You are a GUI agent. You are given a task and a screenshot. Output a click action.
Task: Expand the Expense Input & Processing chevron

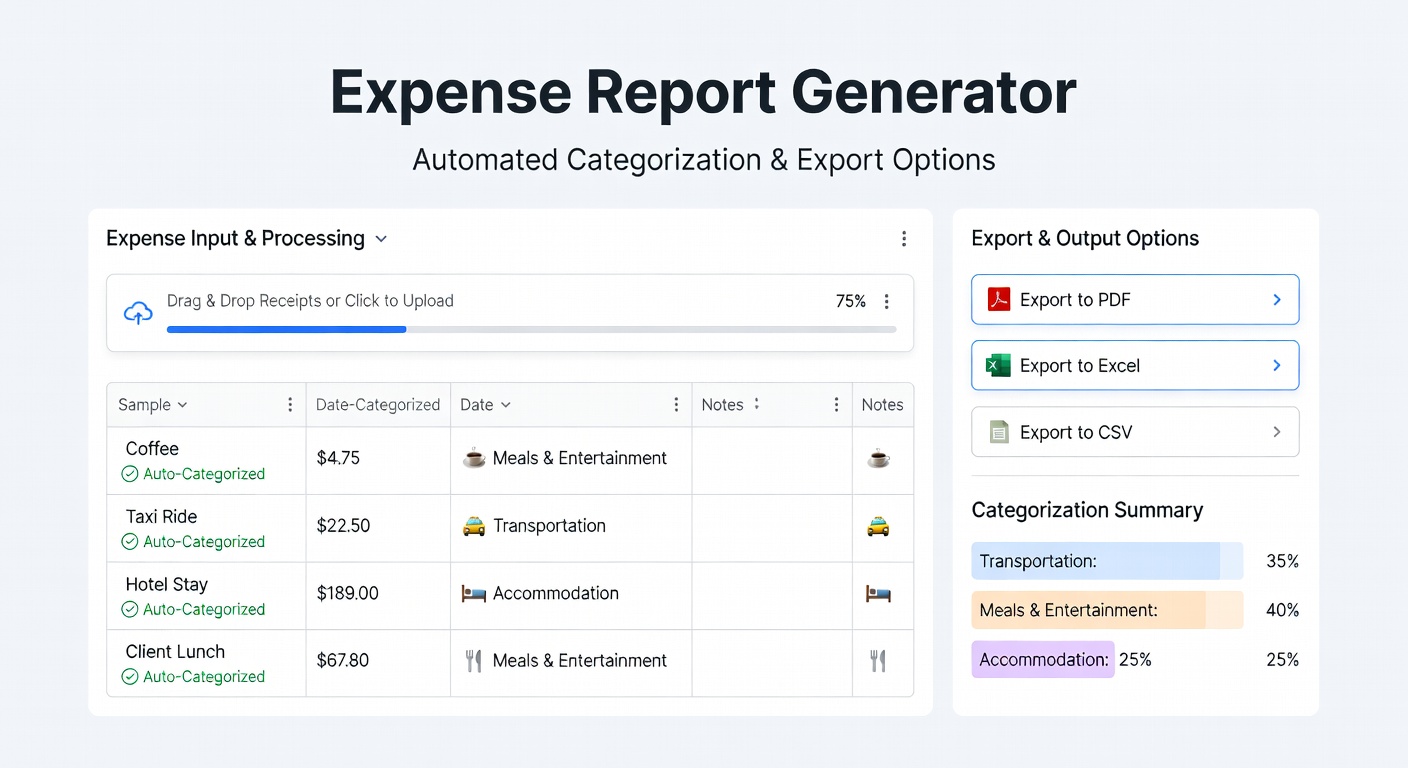[x=381, y=240]
